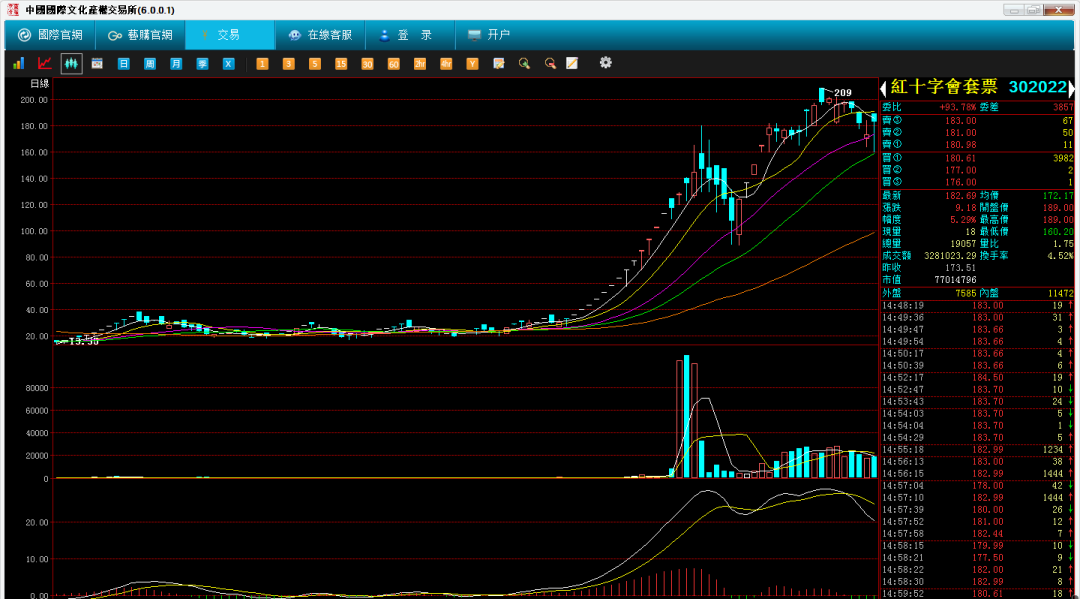1080x599 pixels.
Task: Switch to the red line chart view
Action: pos(45,63)
